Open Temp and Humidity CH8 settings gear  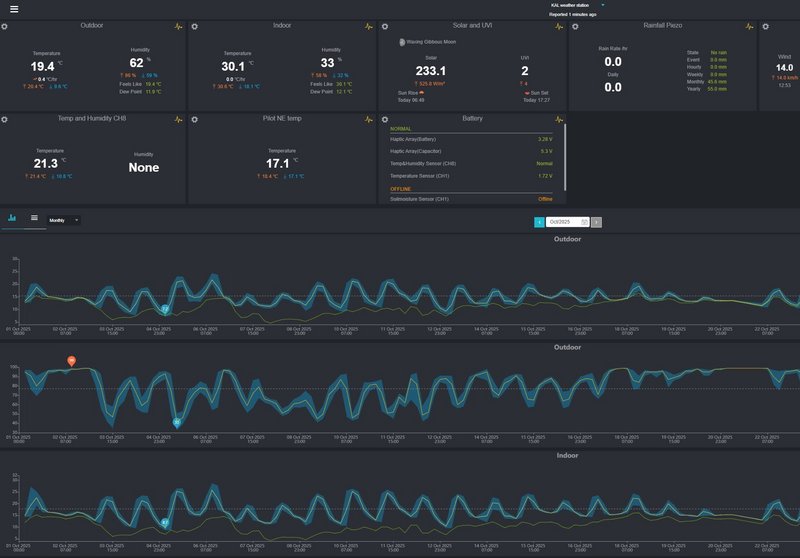point(5,119)
